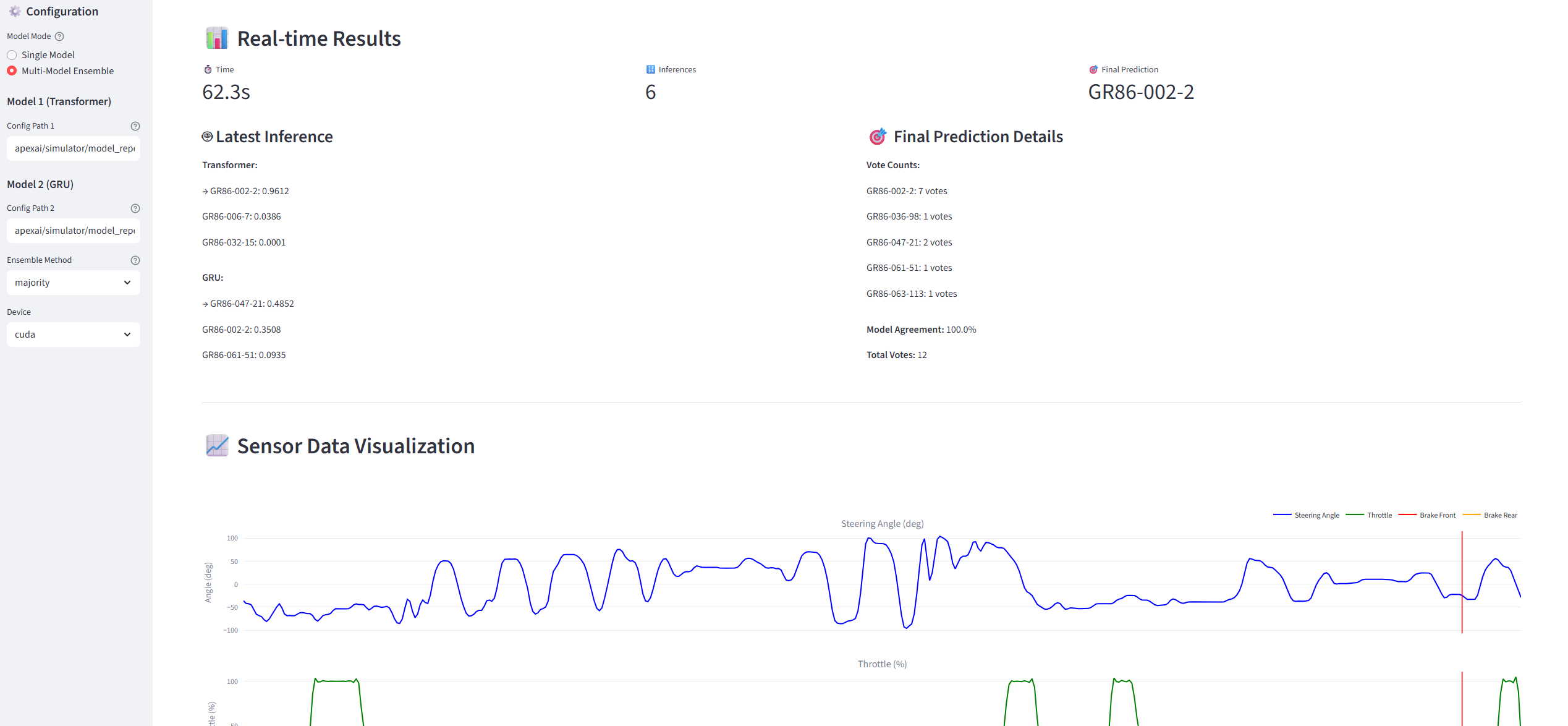
Task: Click the Config Path 2 text field
Action: tap(73, 231)
